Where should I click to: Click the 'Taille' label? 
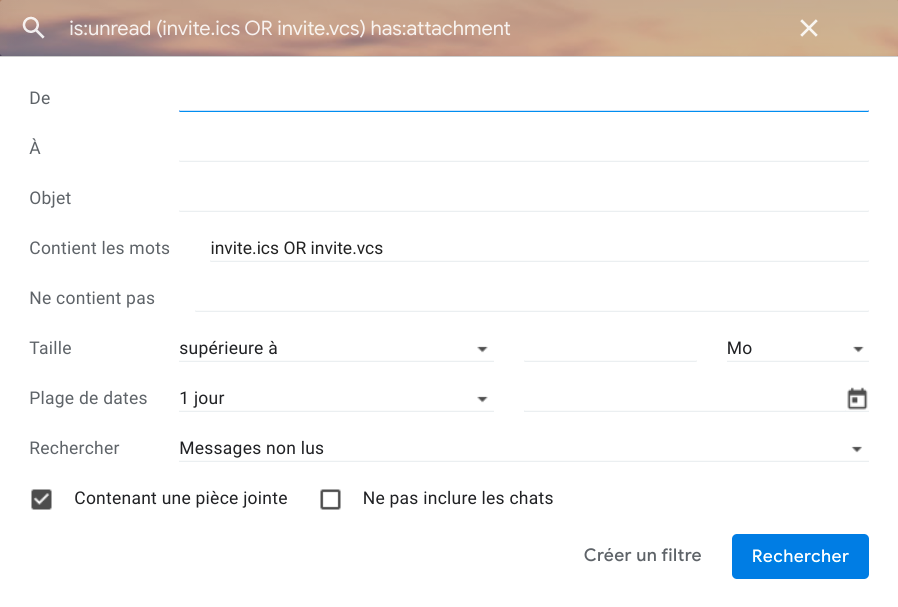tap(50, 348)
